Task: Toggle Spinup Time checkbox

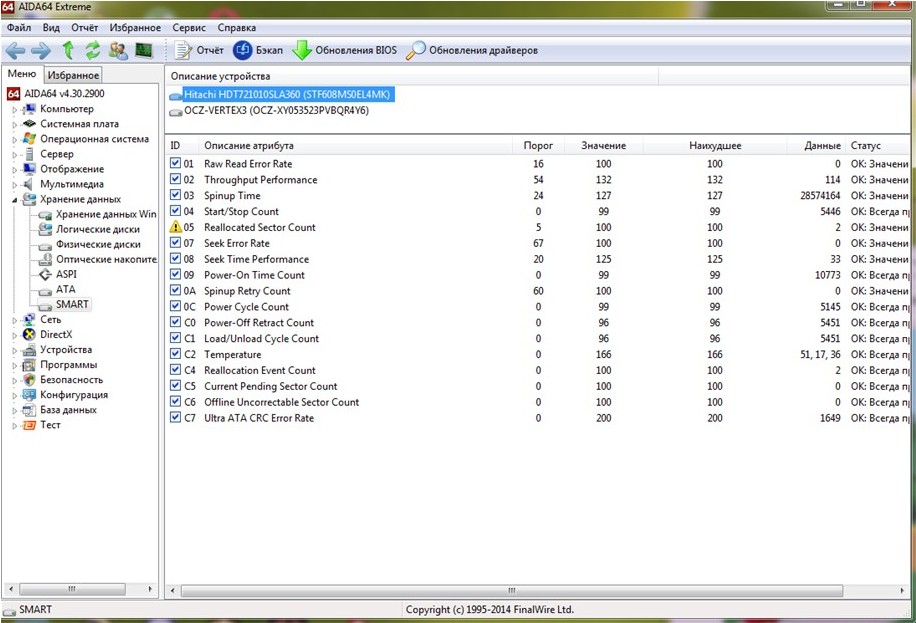Action: click(175, 195)
